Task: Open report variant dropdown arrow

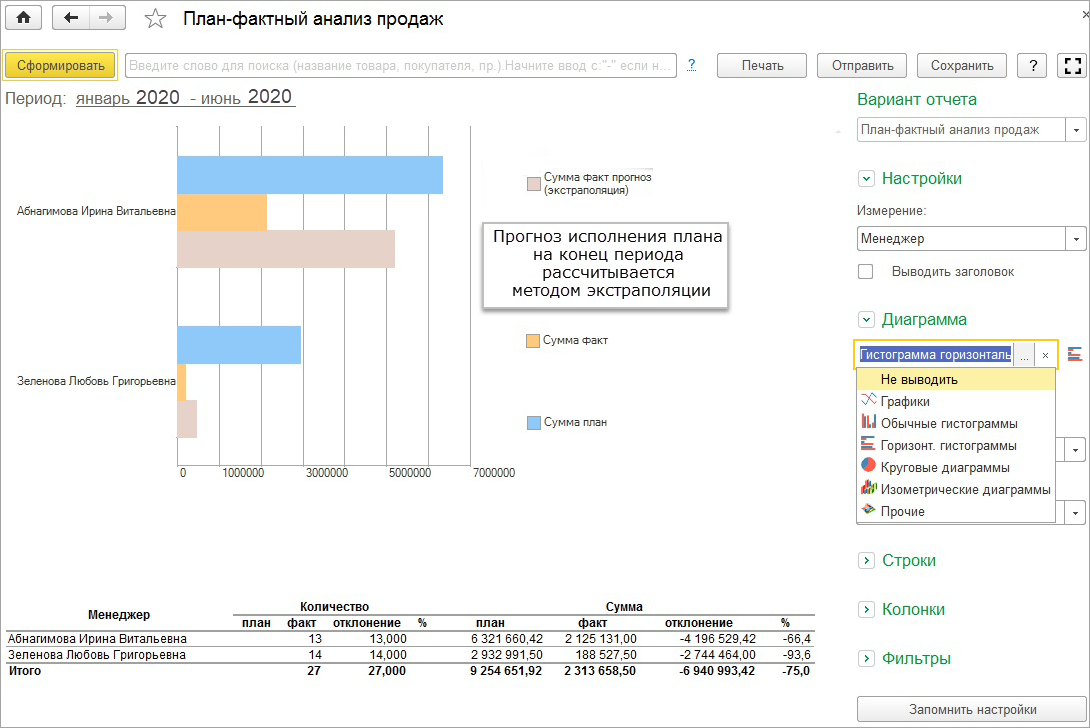Action: coord(1076,129)
